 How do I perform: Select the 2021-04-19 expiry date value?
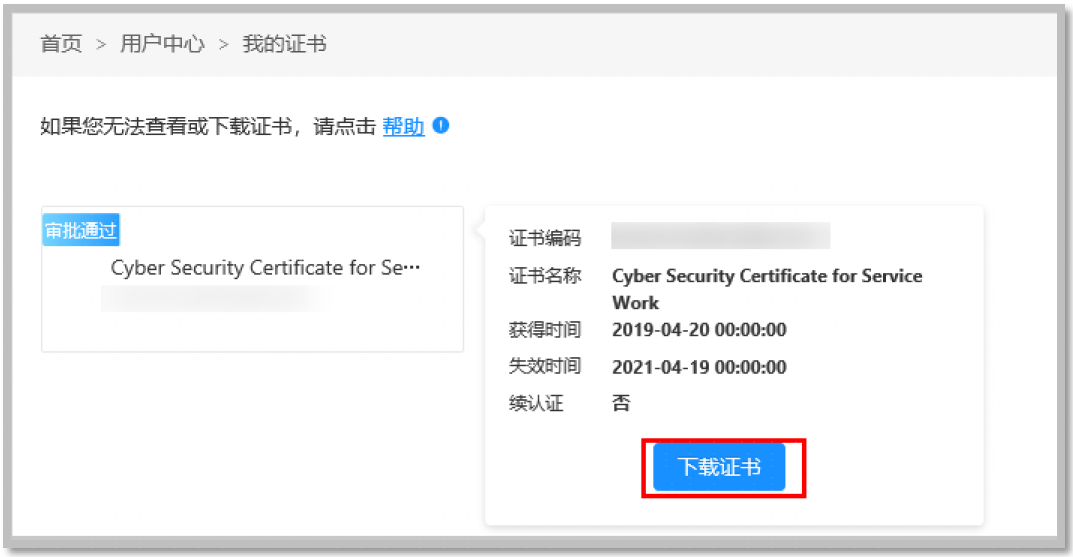click(x=699, y=367)
